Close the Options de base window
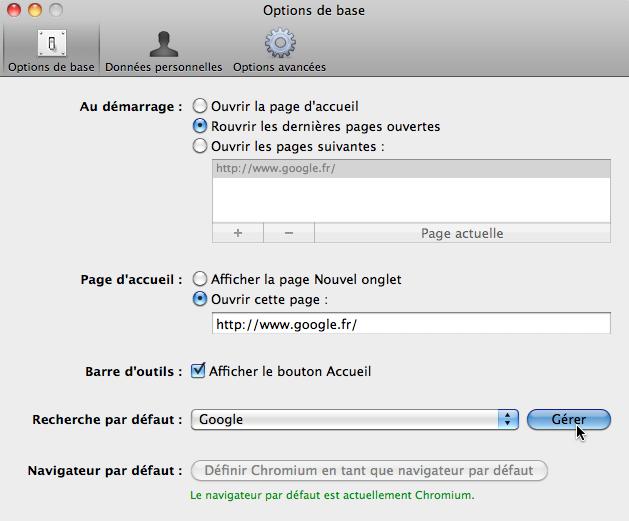 (14, 10)
